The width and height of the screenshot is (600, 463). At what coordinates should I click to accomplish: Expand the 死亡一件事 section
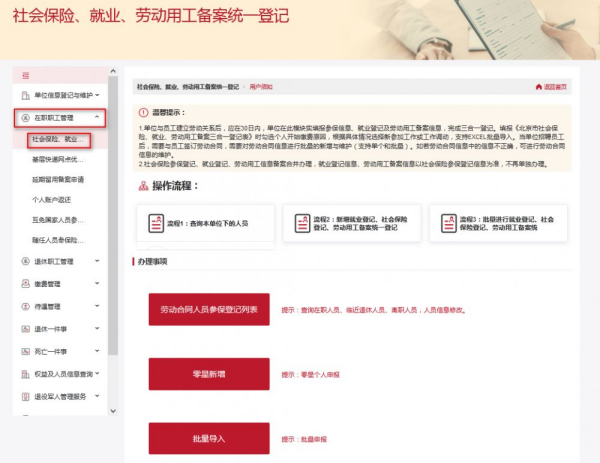tap(96, 352)
